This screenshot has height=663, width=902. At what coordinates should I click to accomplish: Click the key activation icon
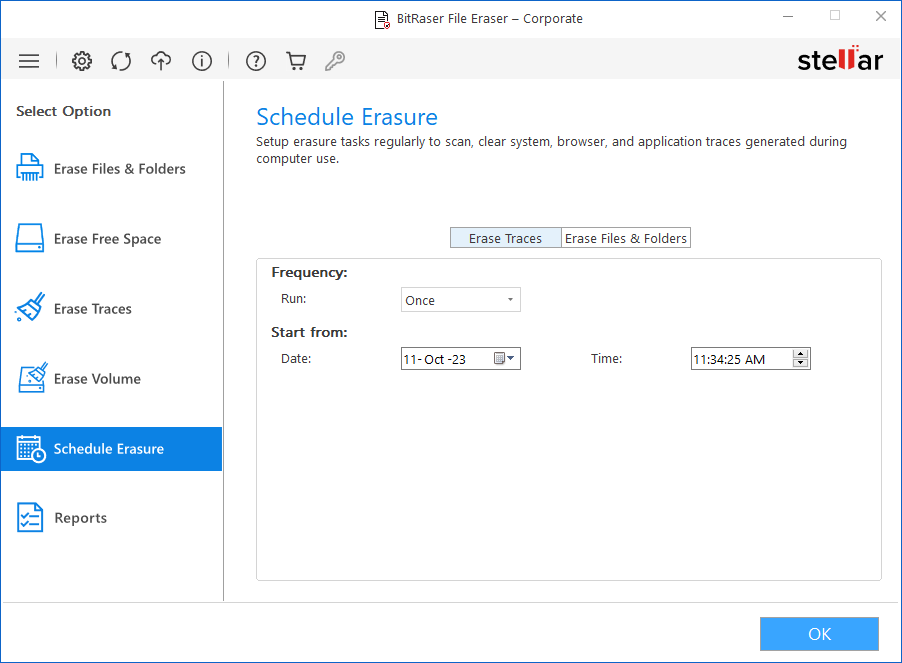(x=335, y=61)
